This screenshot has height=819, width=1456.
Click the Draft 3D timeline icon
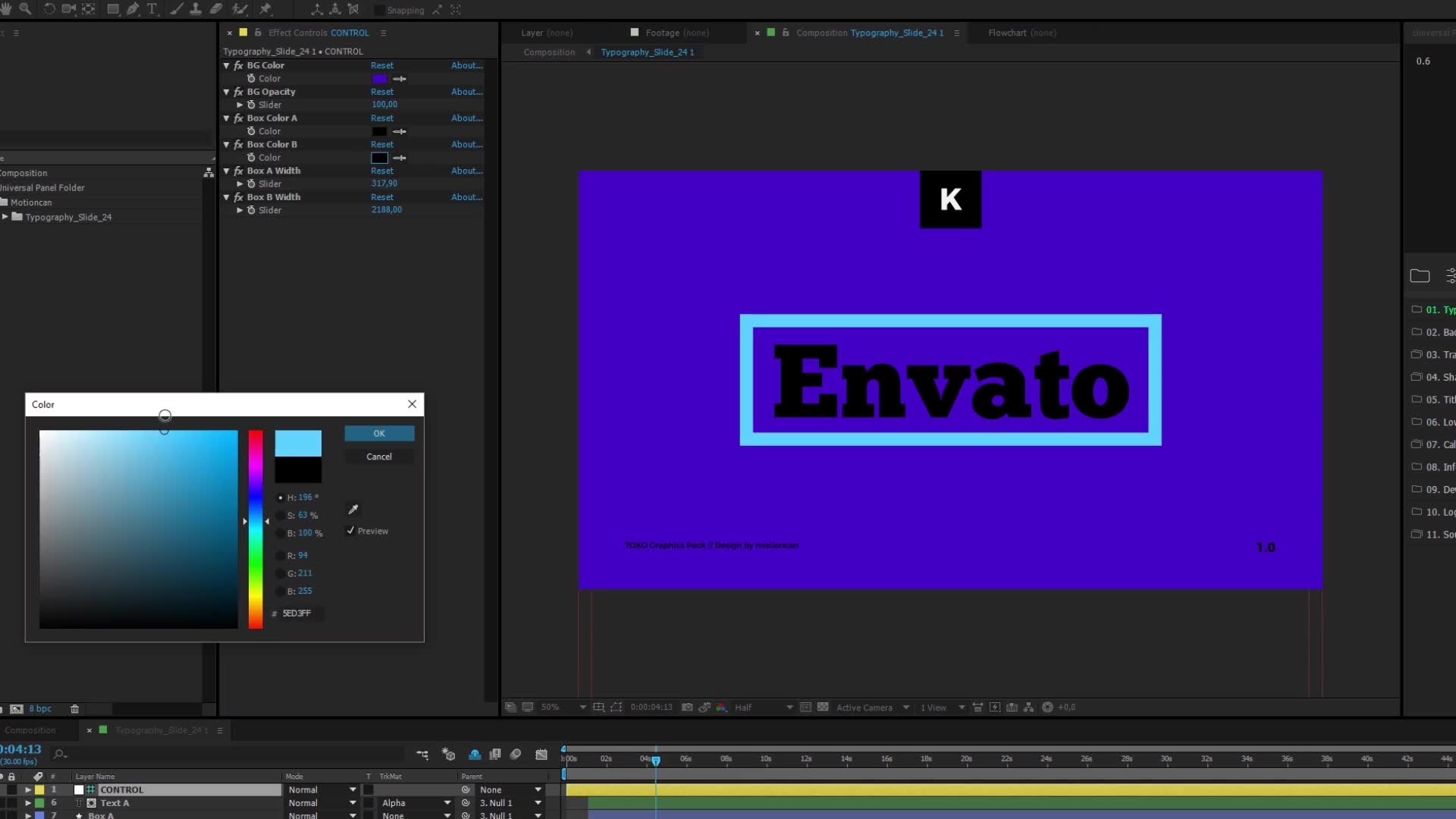click(448, 754)
